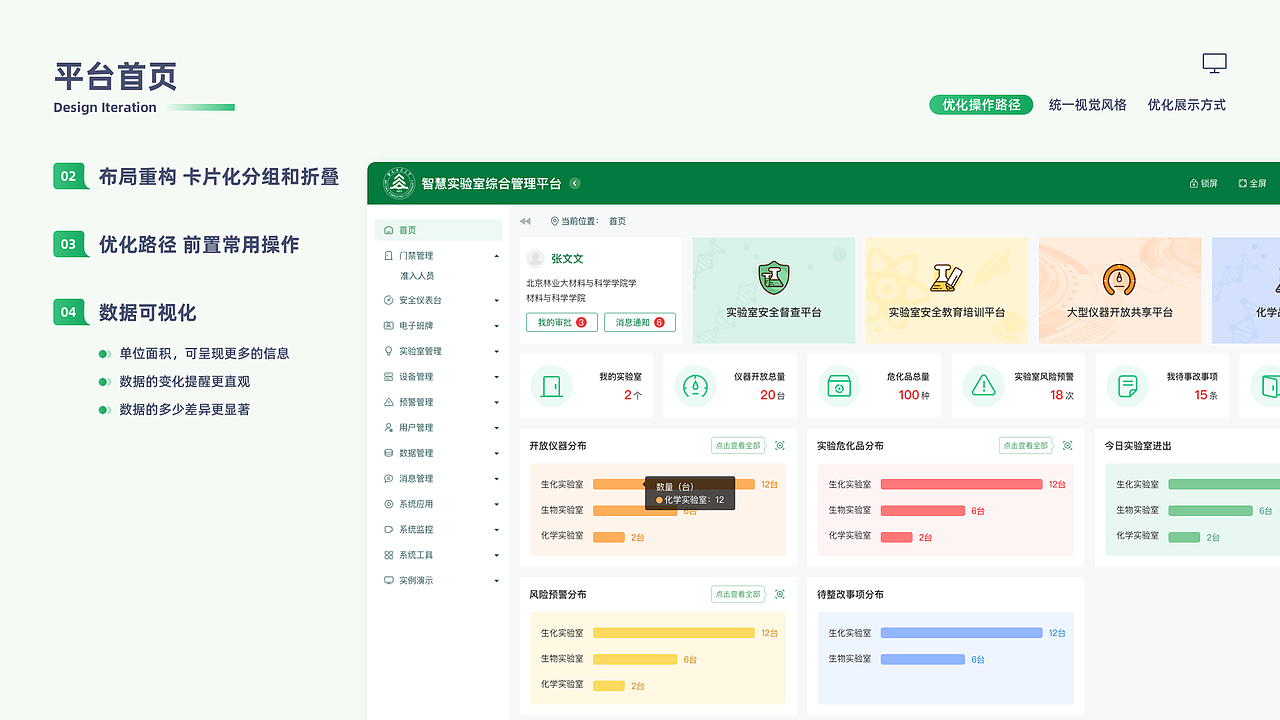This screenshot has height=720, width=1280.
Task: Click 张文文's user avatar
Action: point(535,258)
